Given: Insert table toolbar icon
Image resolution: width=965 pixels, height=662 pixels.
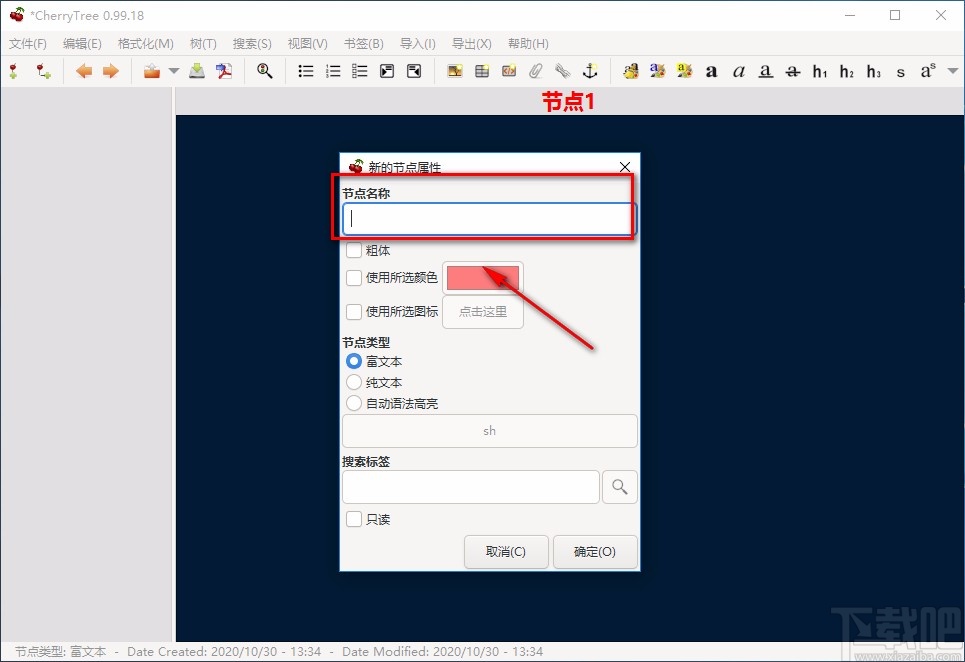Looking at the screenshot, I should click(482, 71).
